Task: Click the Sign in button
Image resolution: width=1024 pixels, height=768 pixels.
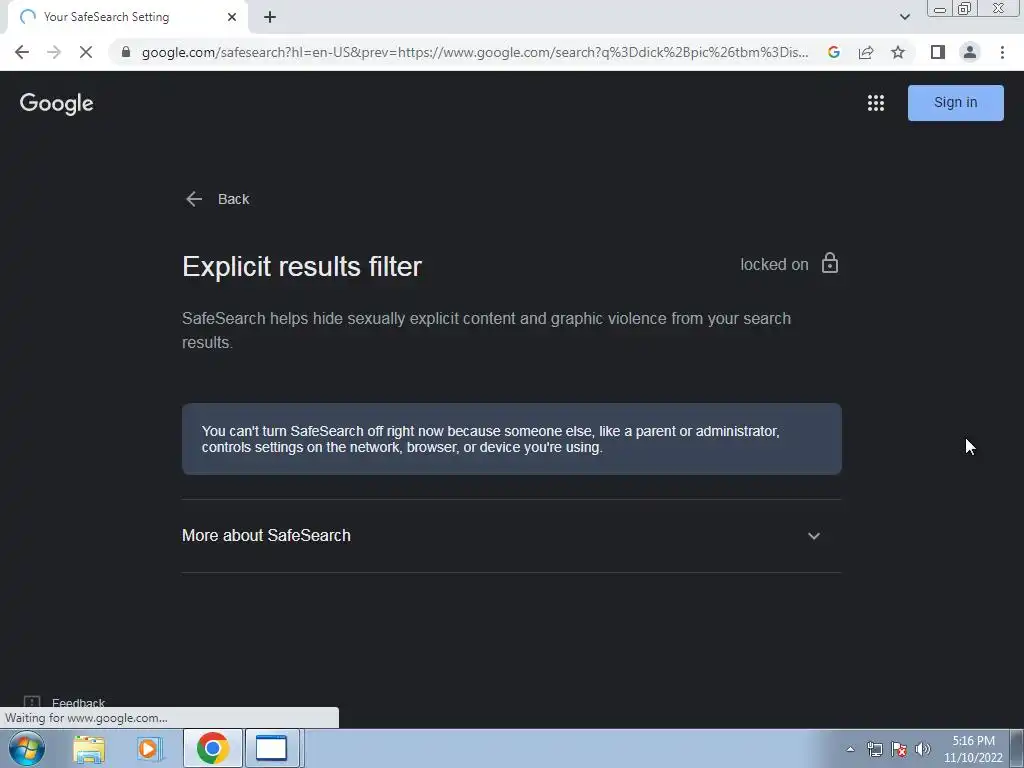Action: click(955, 103)
